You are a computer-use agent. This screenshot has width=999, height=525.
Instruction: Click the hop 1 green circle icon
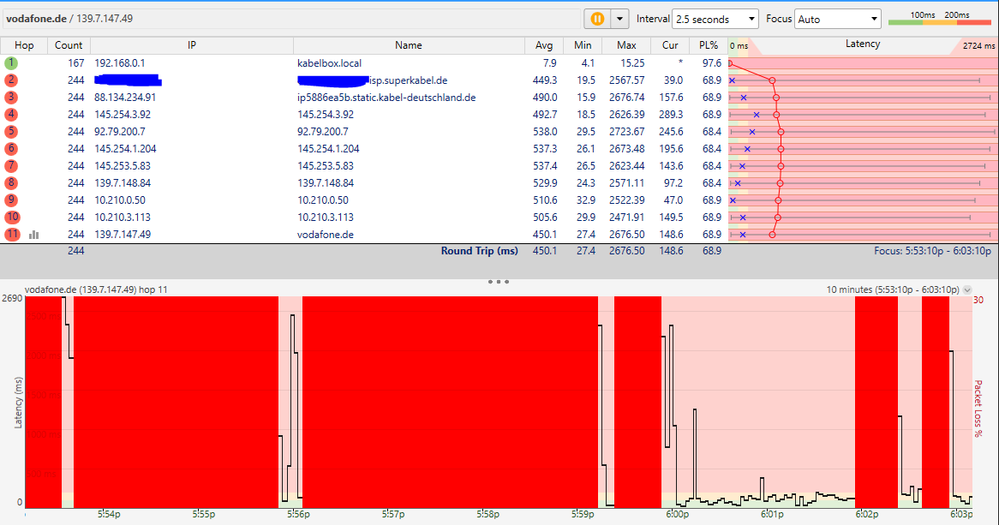pyautogui.click(x=11, y=63)
